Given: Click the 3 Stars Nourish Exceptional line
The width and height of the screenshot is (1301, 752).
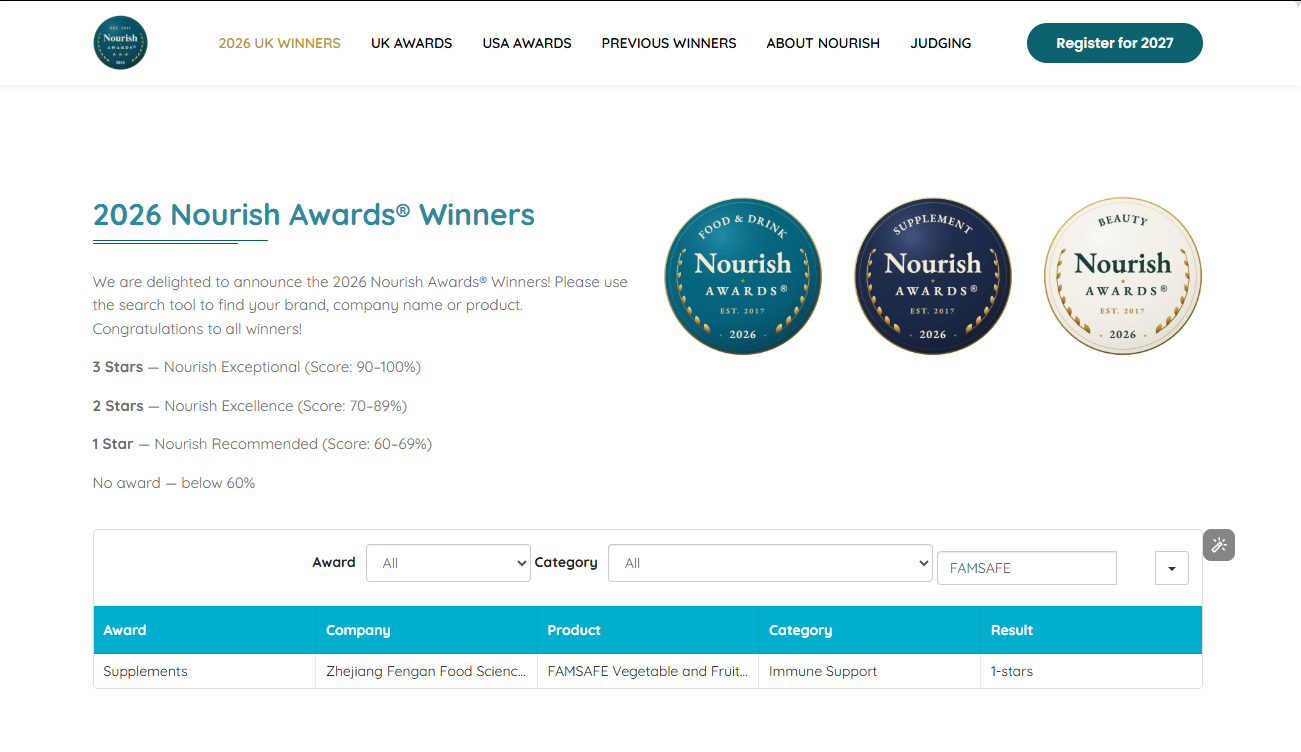Looking at the screenshot, I should tap(257, 367).
